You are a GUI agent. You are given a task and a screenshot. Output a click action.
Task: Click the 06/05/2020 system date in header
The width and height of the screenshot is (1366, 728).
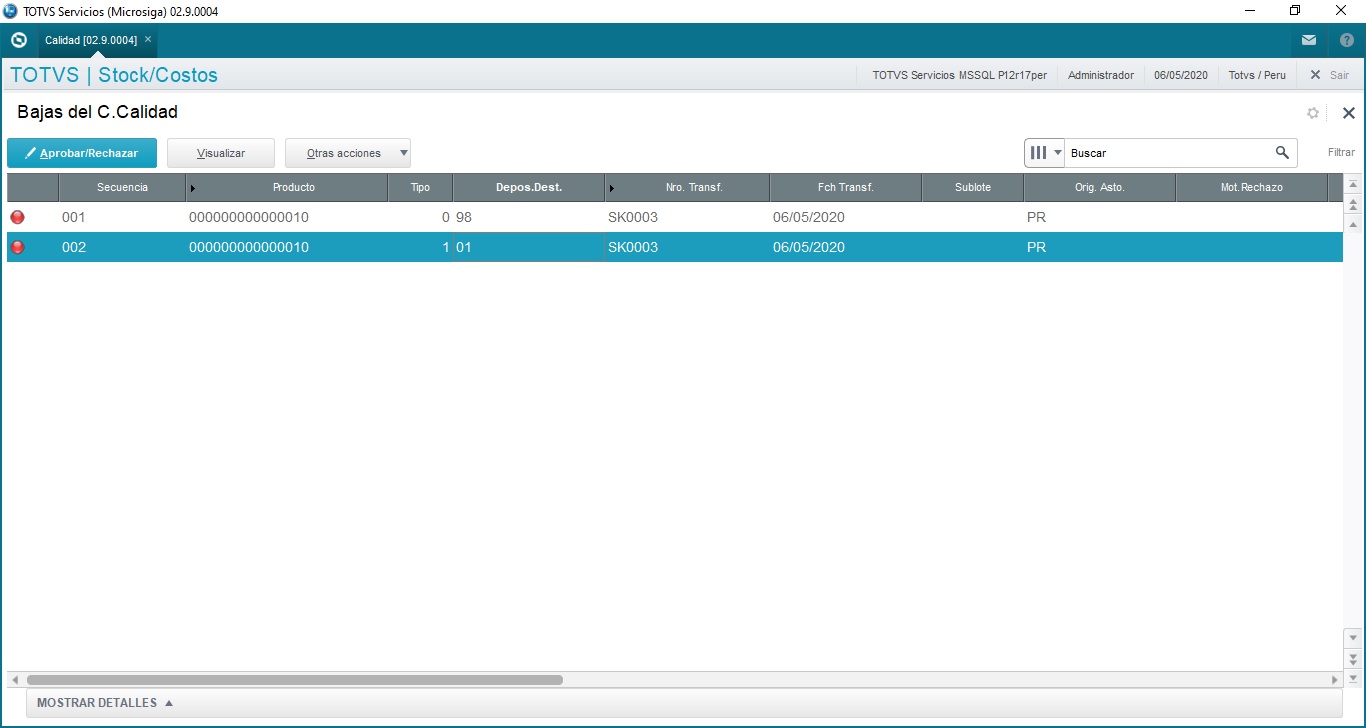pos(1181,75)
